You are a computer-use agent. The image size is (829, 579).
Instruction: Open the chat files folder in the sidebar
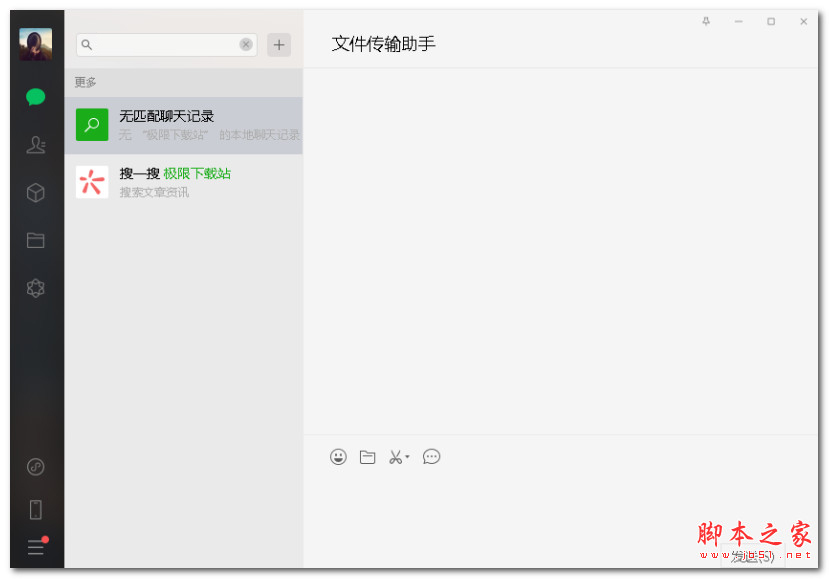(35, 240)
